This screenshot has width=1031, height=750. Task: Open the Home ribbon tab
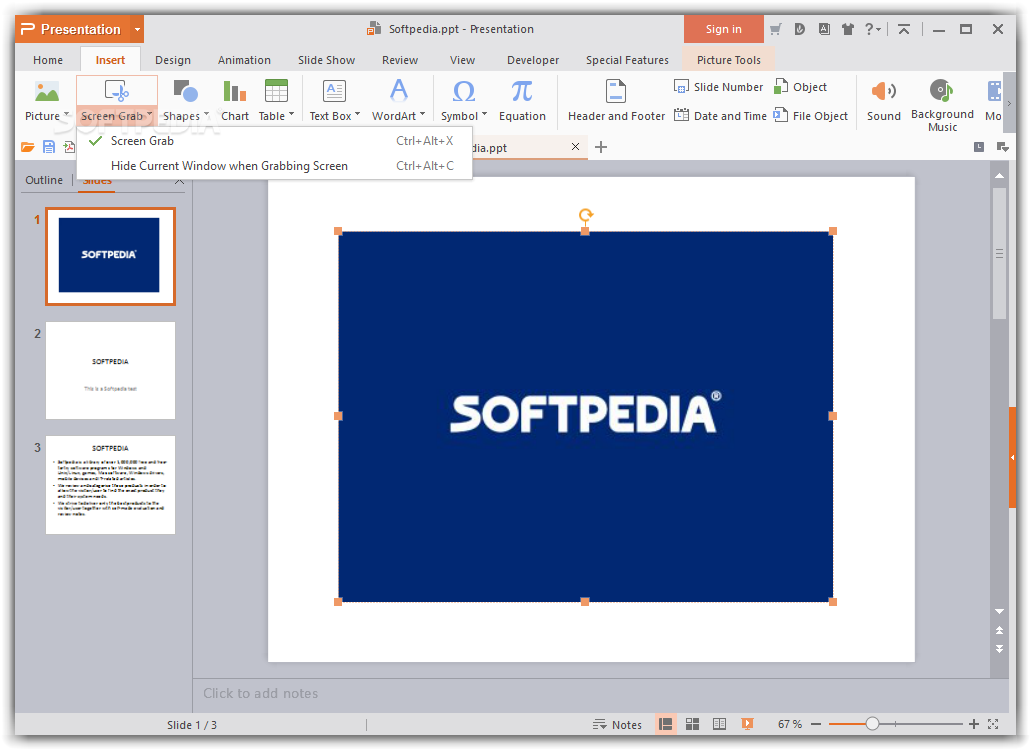pyautogui.click(x=48, y=60)
